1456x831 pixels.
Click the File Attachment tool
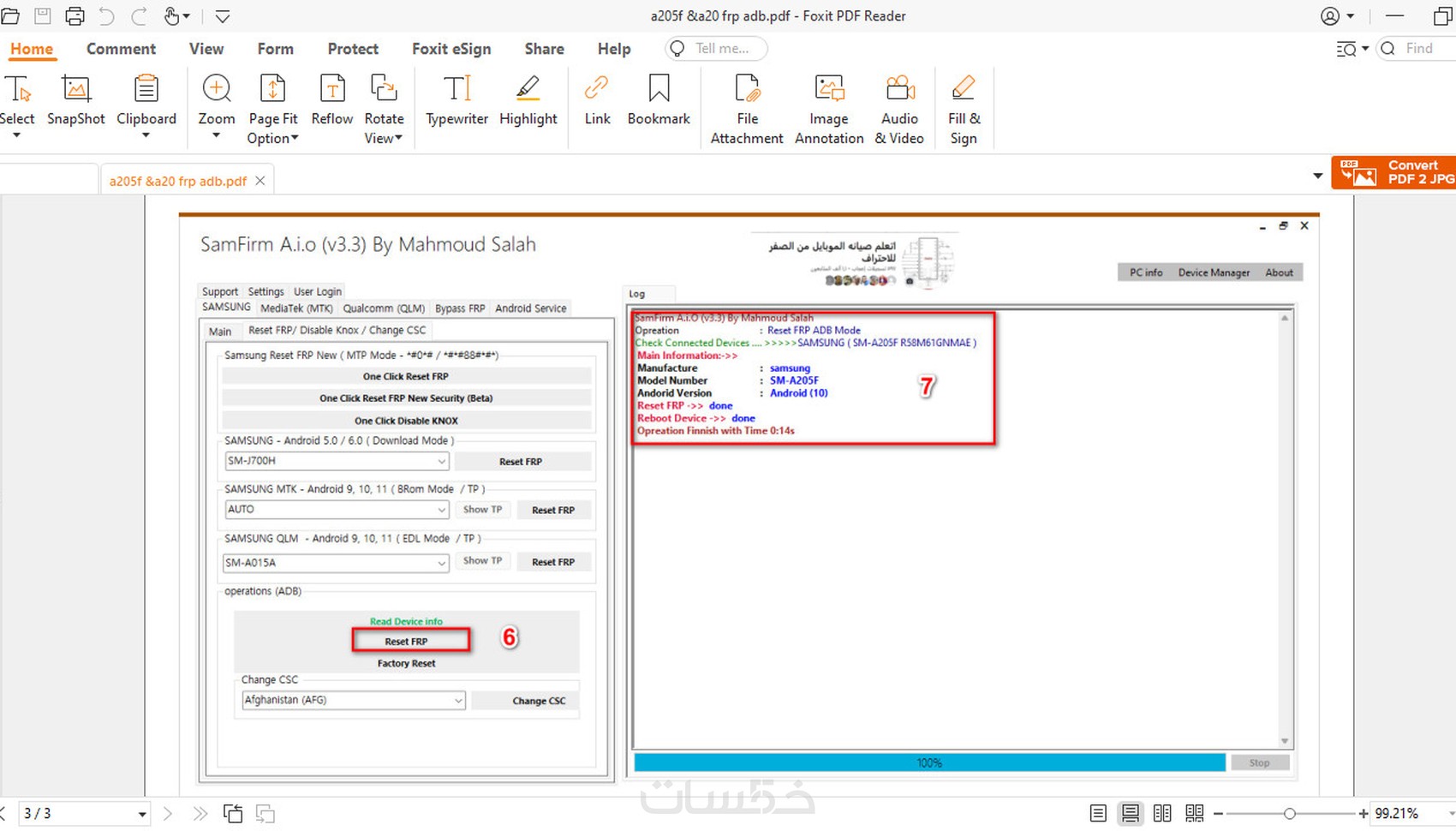pos(747,110)
